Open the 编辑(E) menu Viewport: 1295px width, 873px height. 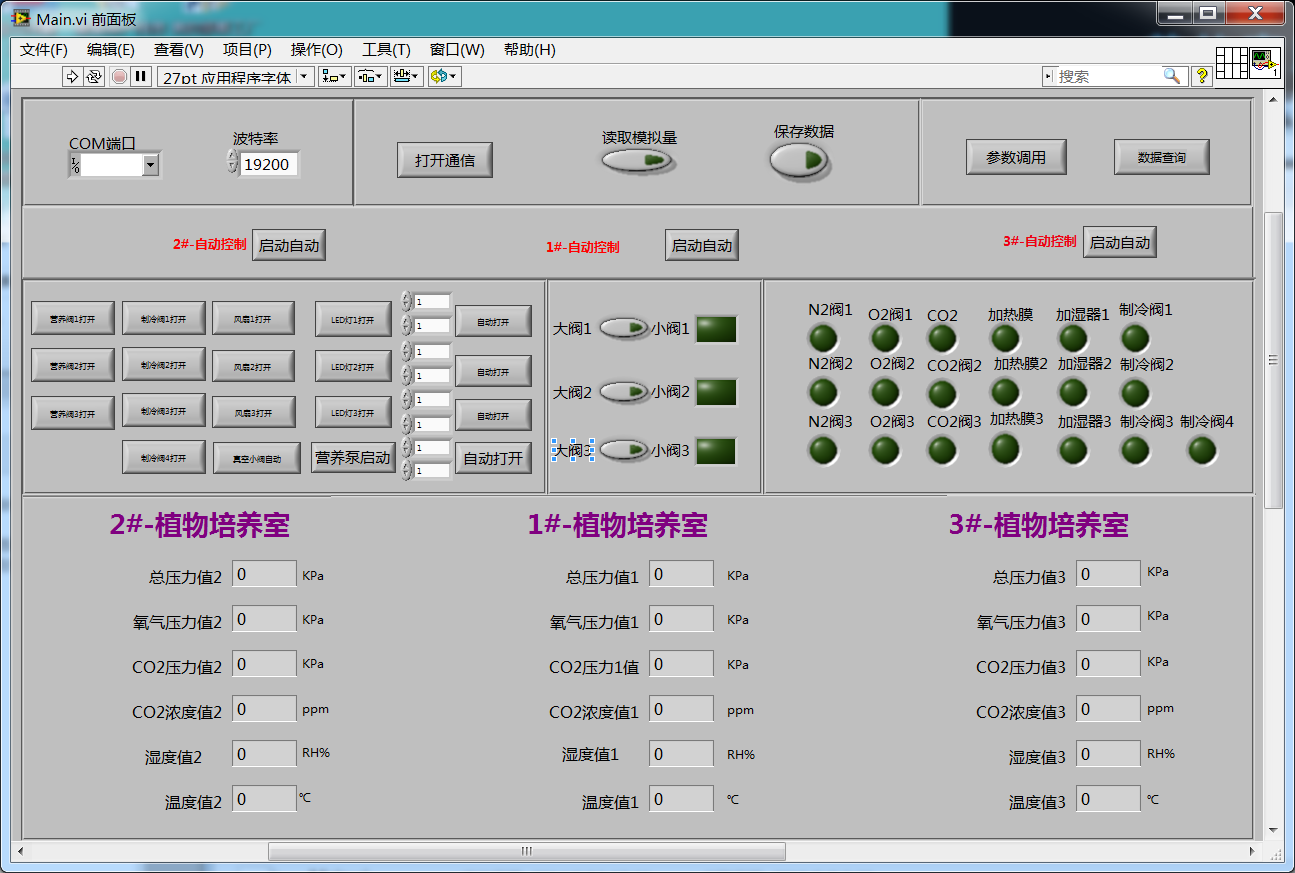(111, 50)
